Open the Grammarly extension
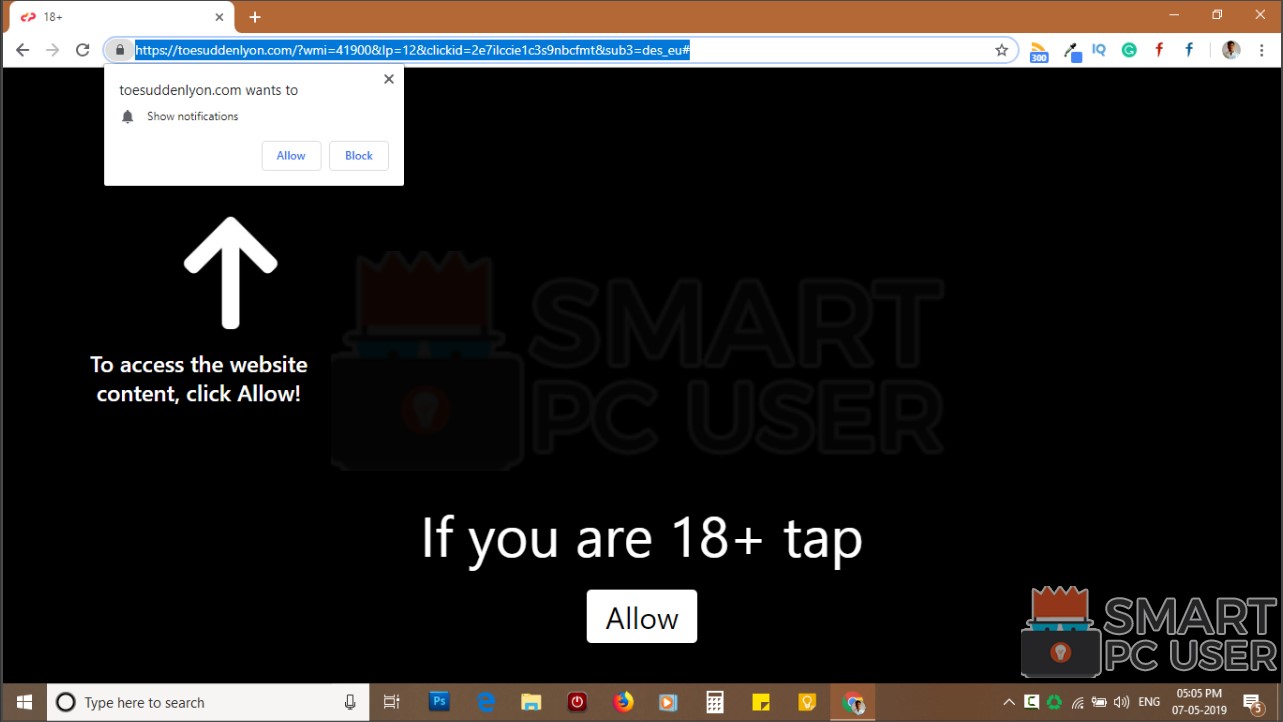This screenshot has width=1283, height=722. [1129, 49]
